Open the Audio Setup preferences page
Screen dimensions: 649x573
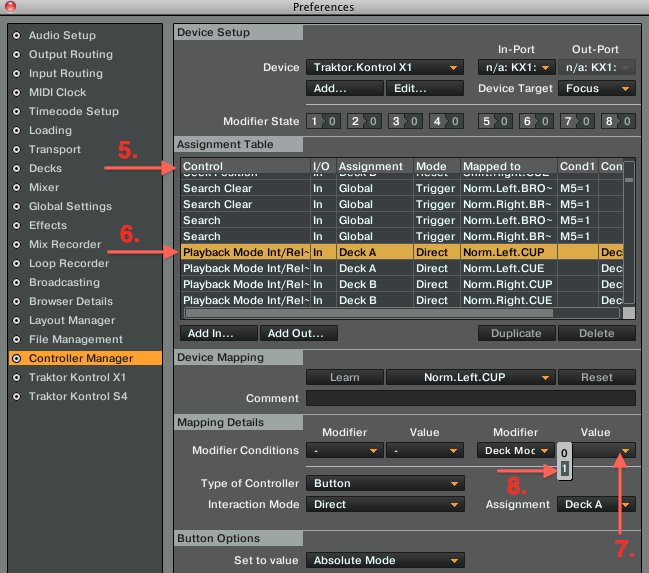[62, 35]
